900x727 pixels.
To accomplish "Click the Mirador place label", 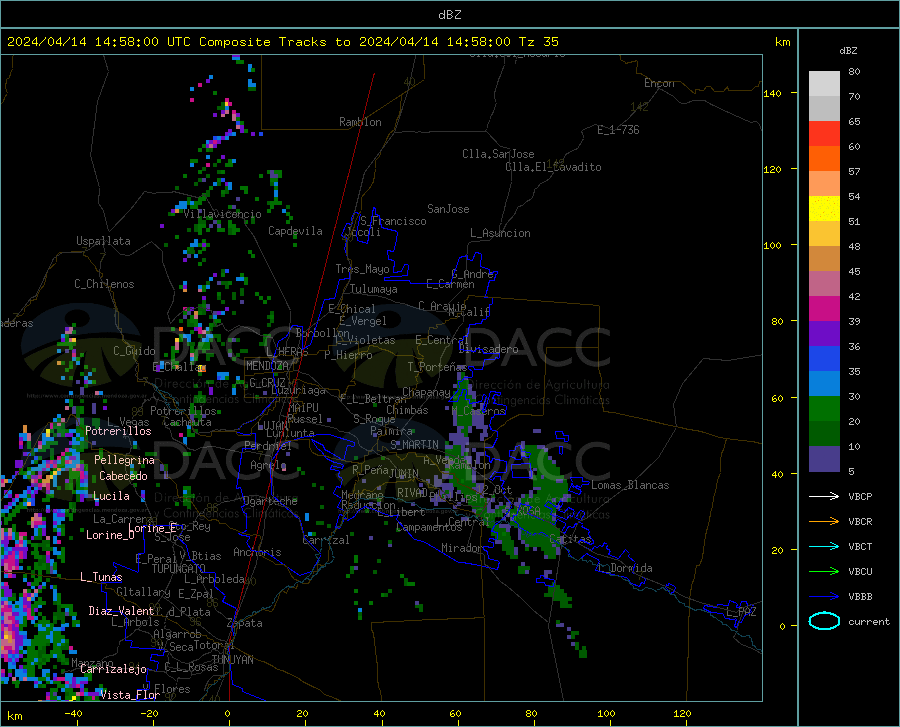I will point(462,548).
